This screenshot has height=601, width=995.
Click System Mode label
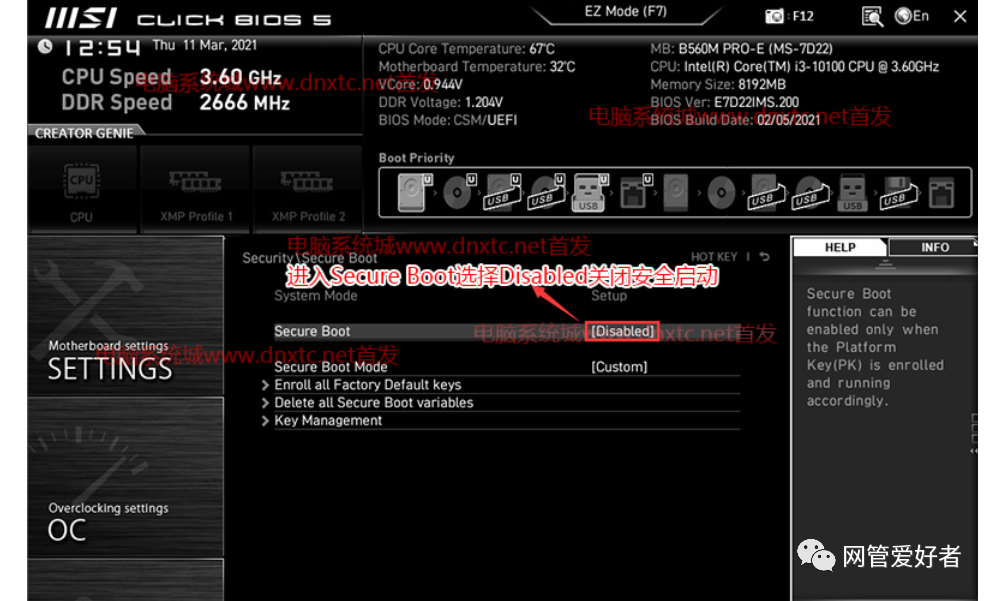tap(315, 296)
